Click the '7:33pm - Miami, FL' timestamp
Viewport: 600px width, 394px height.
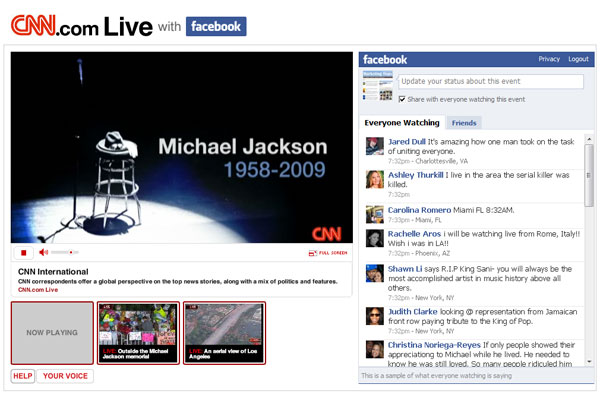[414, 220]
